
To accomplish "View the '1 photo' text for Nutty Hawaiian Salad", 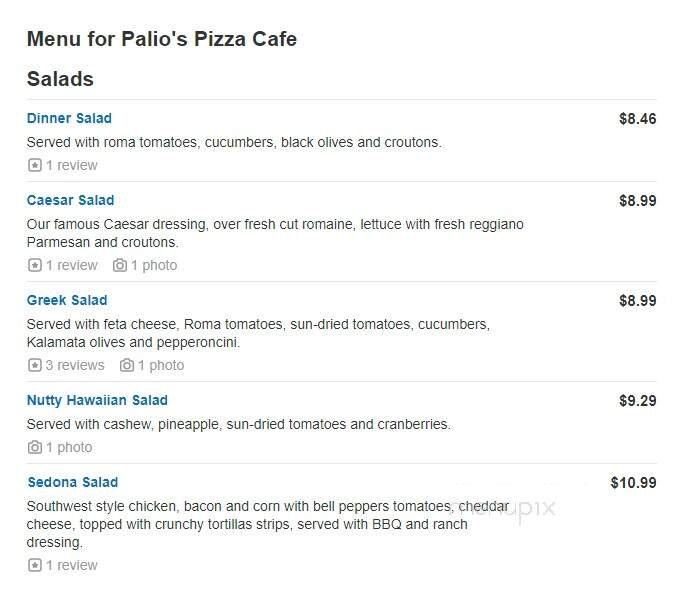I will pos(69,447).
